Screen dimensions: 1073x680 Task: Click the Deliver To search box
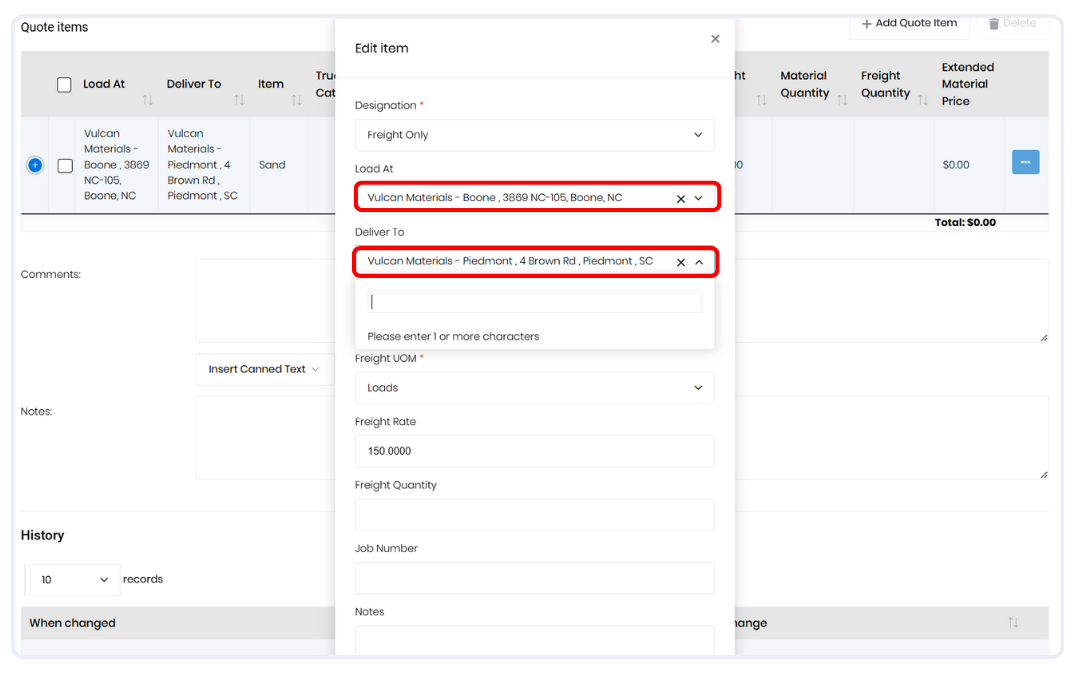point(534,302)
